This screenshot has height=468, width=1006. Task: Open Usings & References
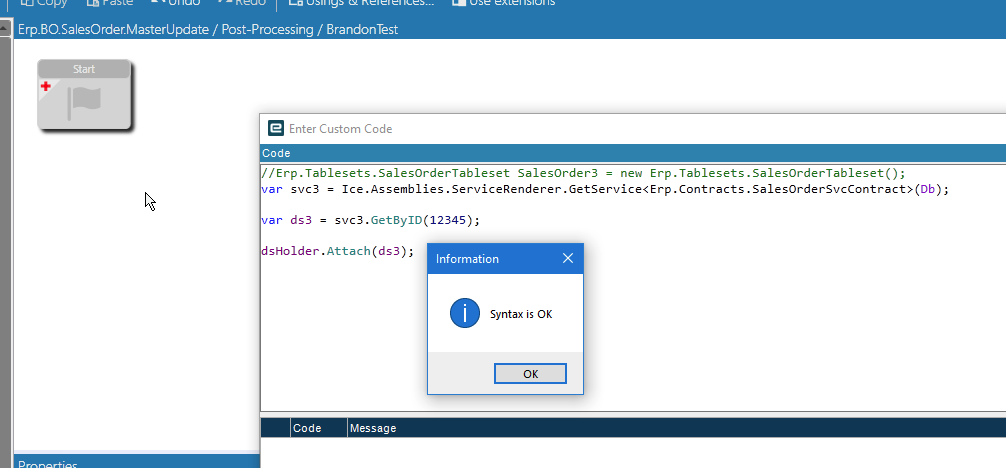(361, 3)
